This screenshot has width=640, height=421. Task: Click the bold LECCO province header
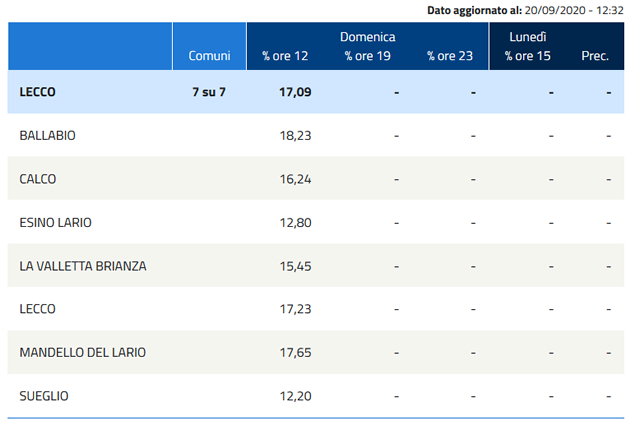[x=38, y=92]
